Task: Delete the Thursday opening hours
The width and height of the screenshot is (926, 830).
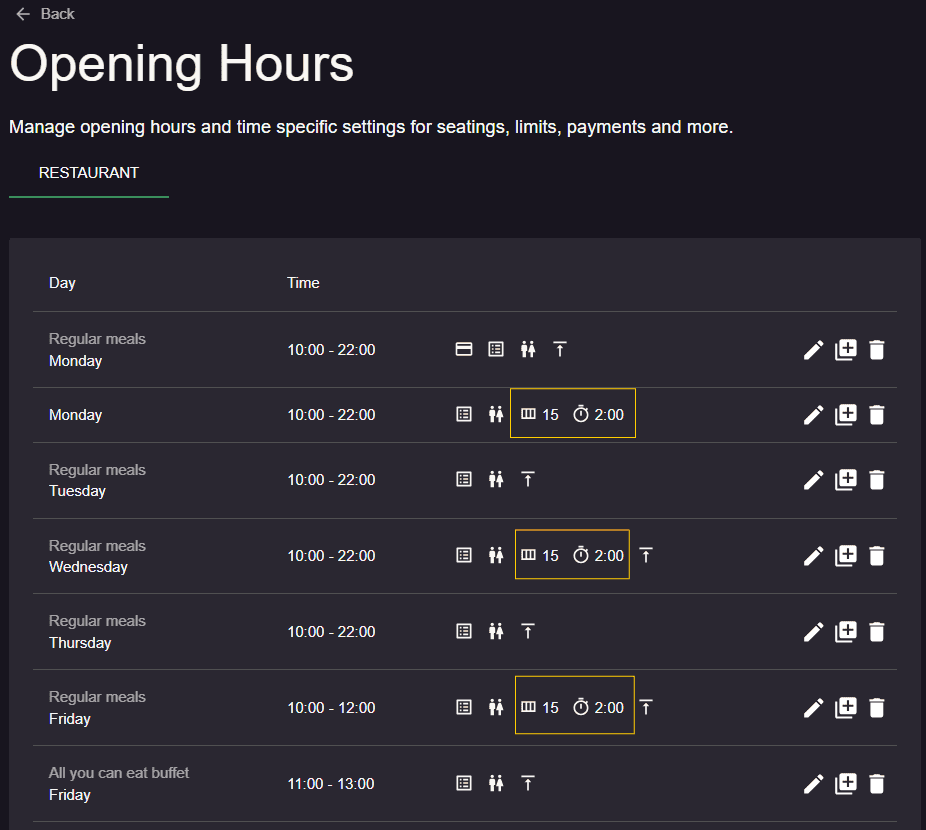Action: point(877,632)
